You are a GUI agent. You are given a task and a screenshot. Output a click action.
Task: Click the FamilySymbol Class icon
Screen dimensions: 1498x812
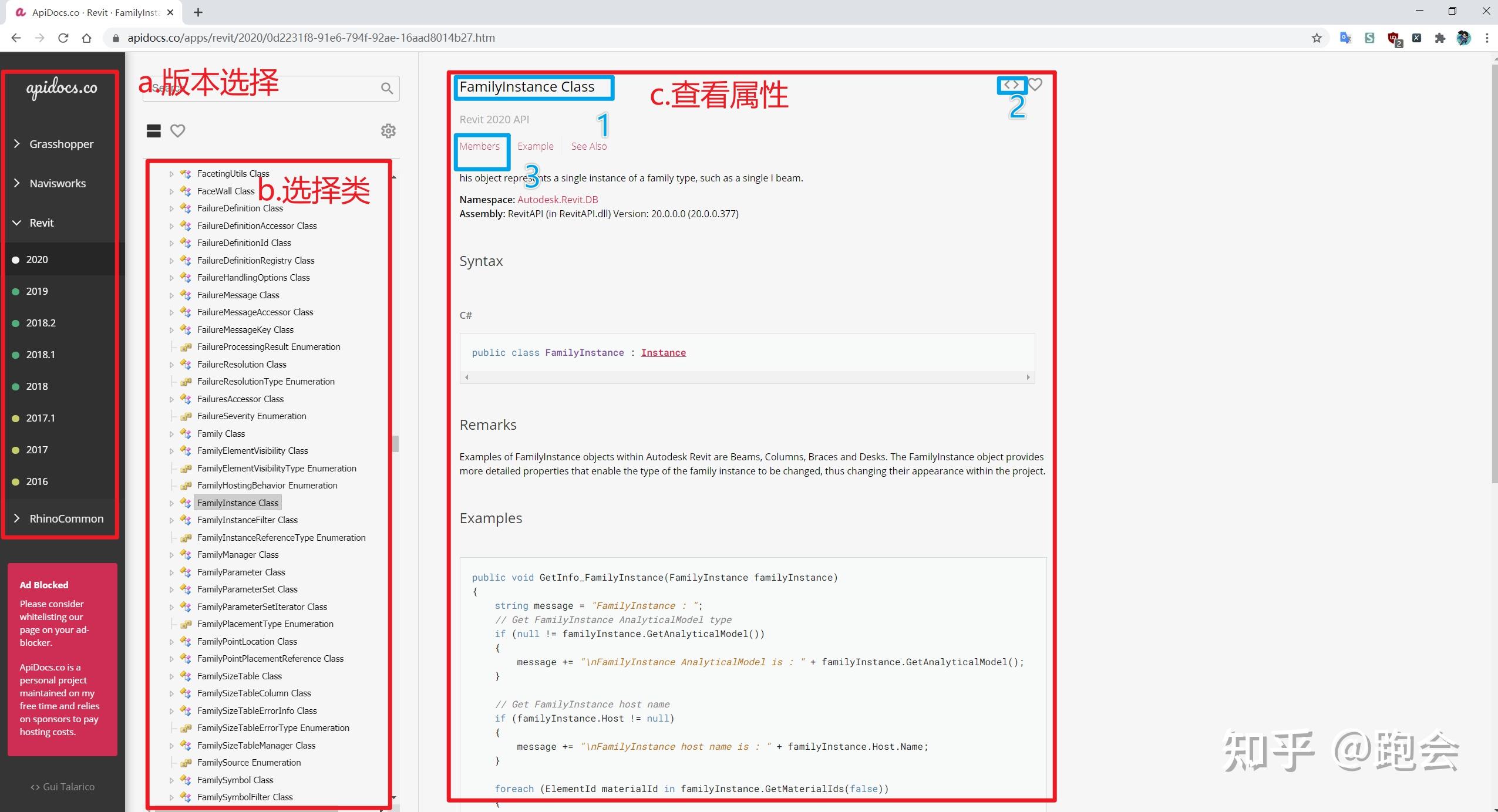pos(186,780)
